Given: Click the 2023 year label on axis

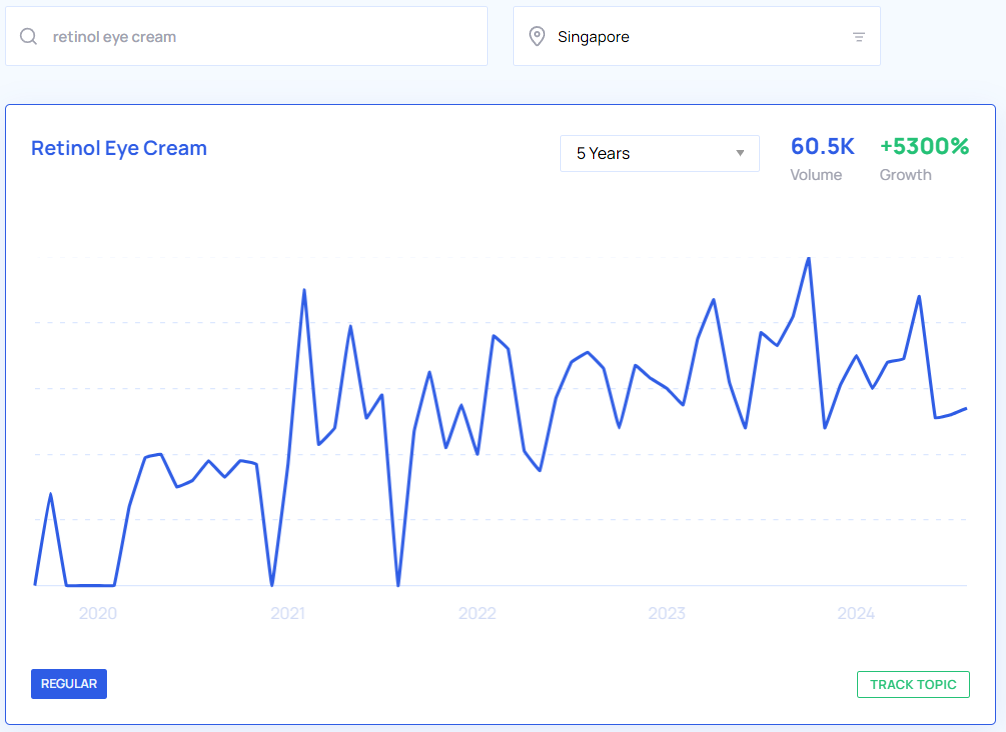Looking at the screenshot, I should 667,613.
